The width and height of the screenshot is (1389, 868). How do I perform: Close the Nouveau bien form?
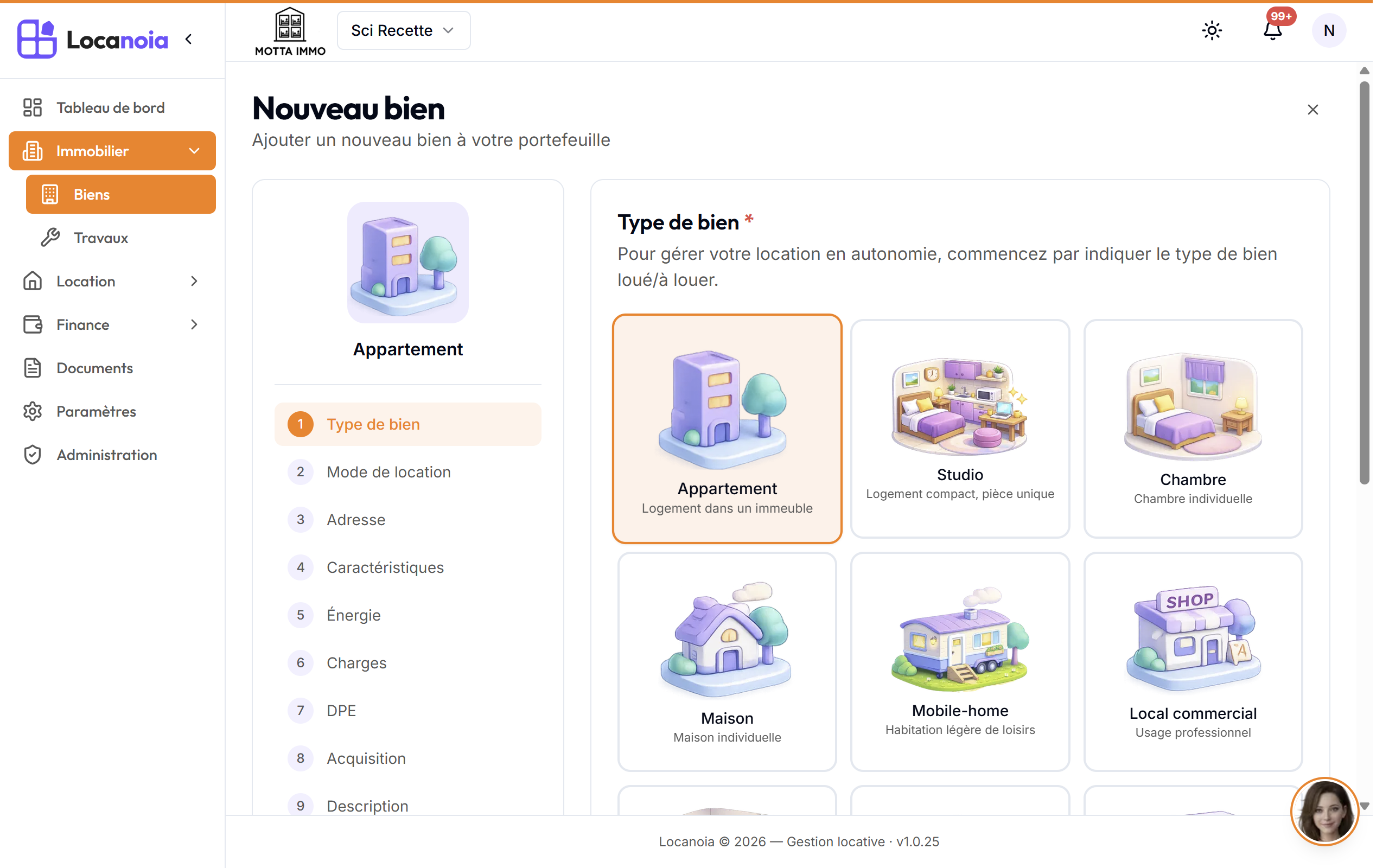[x=1312, y=110]
